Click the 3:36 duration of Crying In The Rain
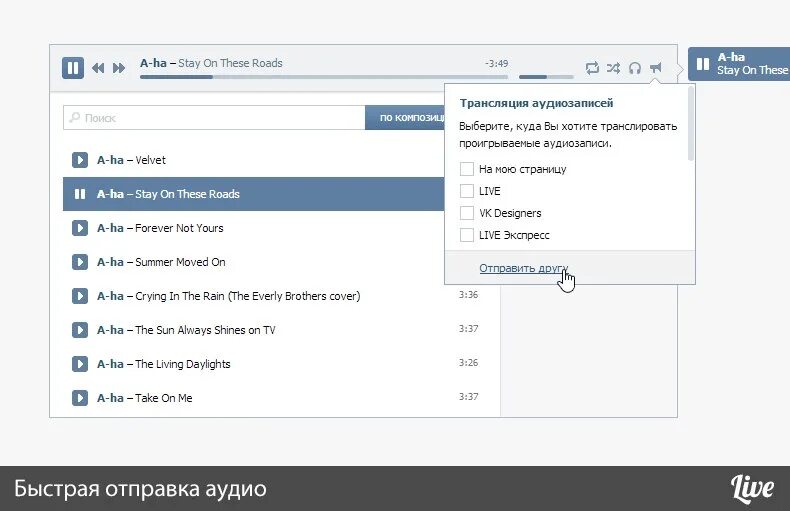 468,295
